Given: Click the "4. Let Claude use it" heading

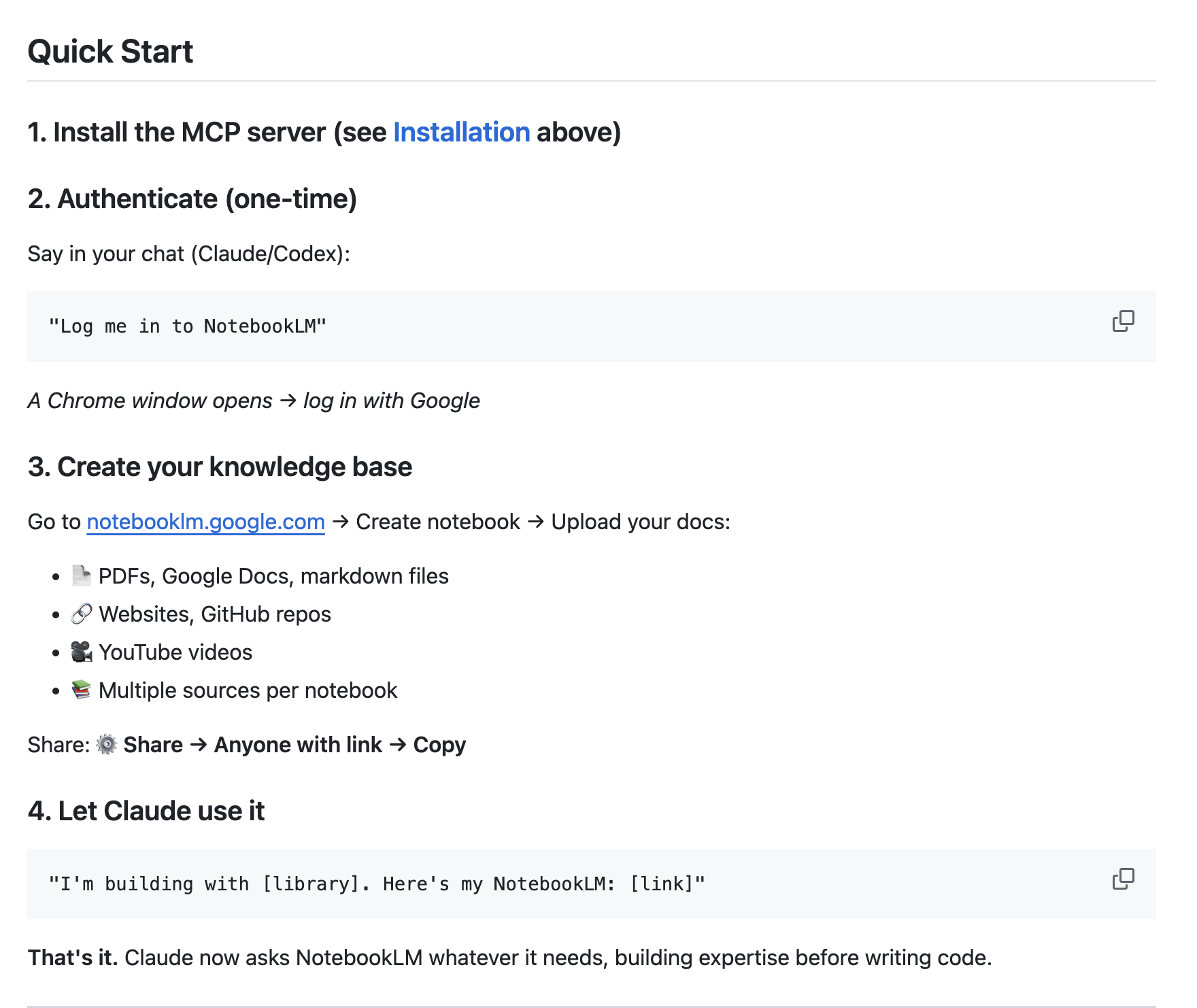Looking at the screenshot, I should pos(146,811).
